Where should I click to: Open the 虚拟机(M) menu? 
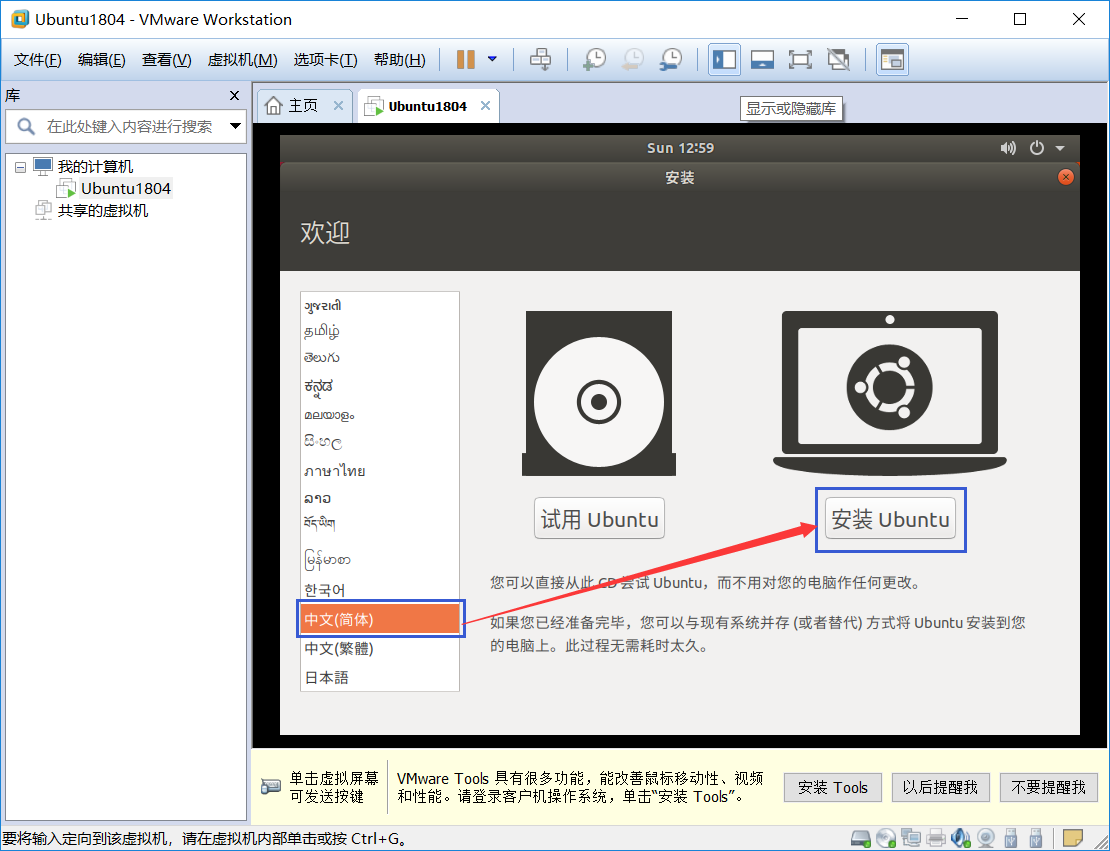pyautogui.click(x=242, y=59)
